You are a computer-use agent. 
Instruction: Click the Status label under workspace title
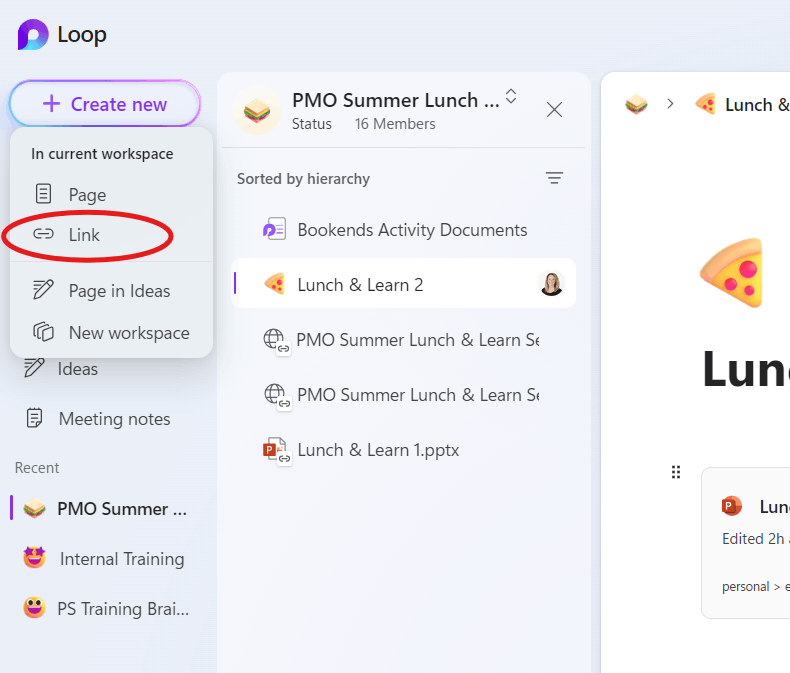pyautogui.click(x=312, y=124)
